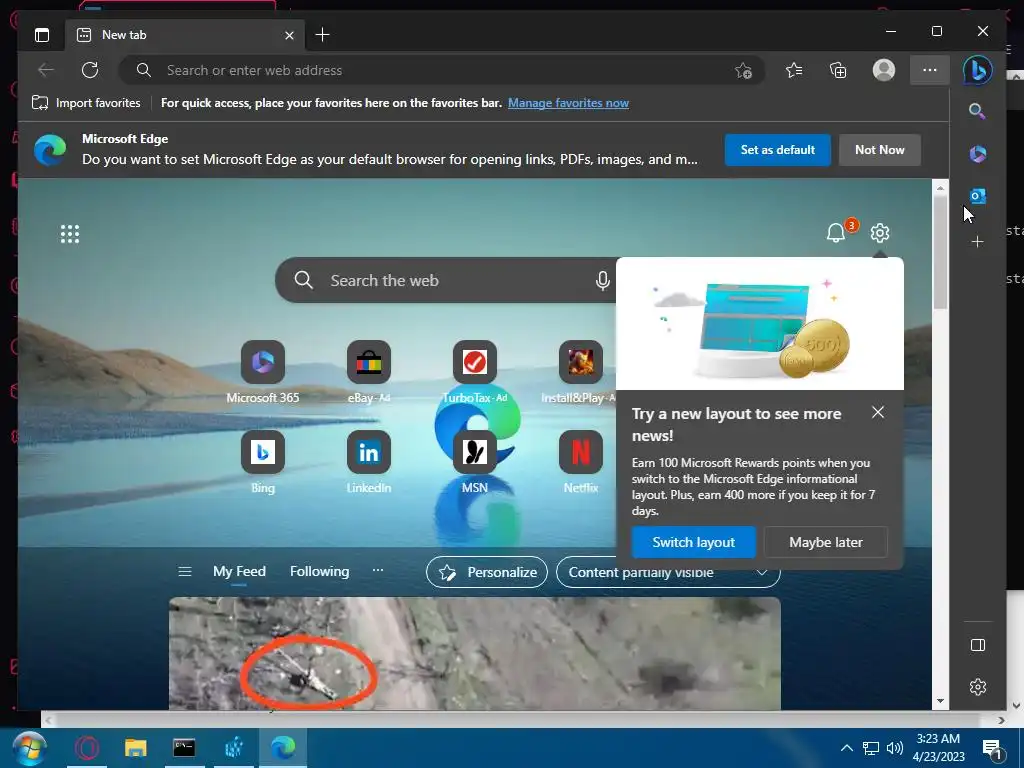Open File Explorer from taskbar
This screenshot has width=1024, height=768.
[x=135, y=748]
